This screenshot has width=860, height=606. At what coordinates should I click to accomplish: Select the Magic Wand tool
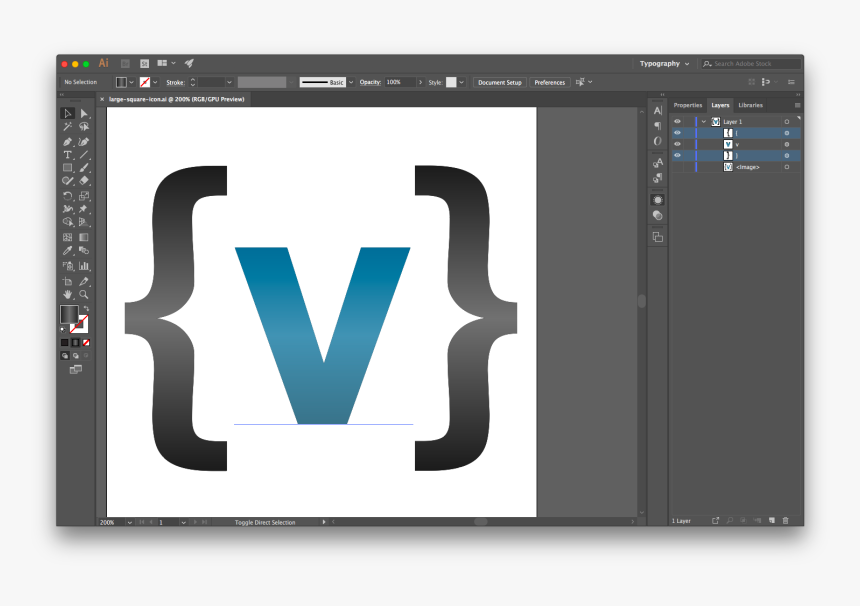67,127
